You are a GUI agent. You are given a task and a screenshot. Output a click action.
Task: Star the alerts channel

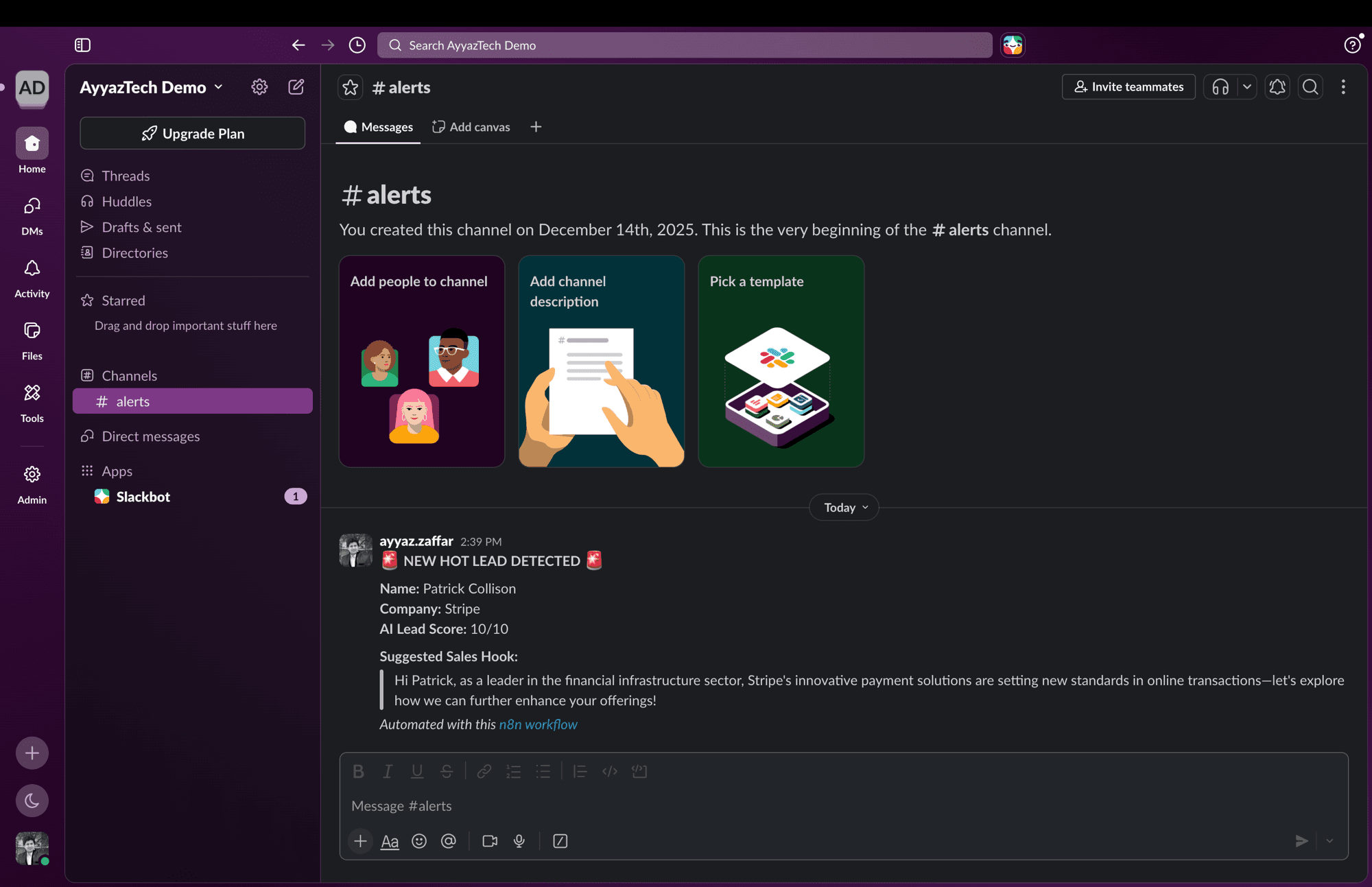pos(351,87)
